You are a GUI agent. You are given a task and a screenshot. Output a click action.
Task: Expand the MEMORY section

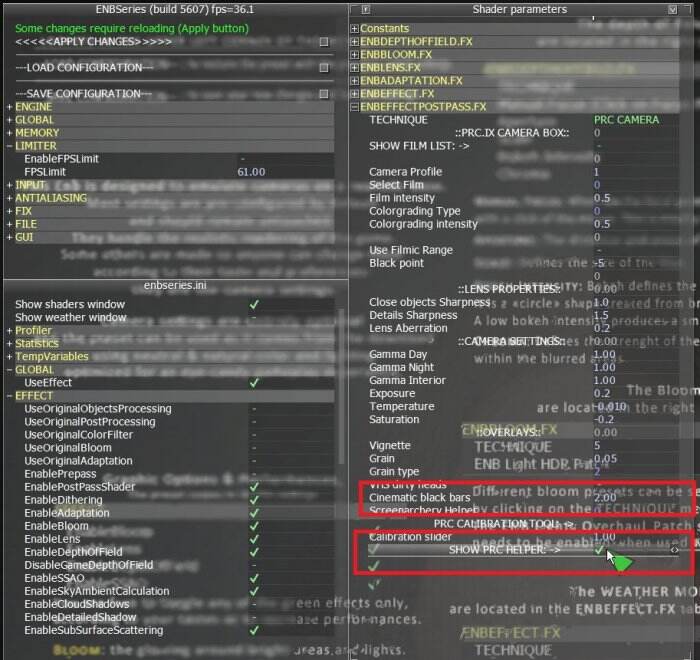click(x=9, y=133)
